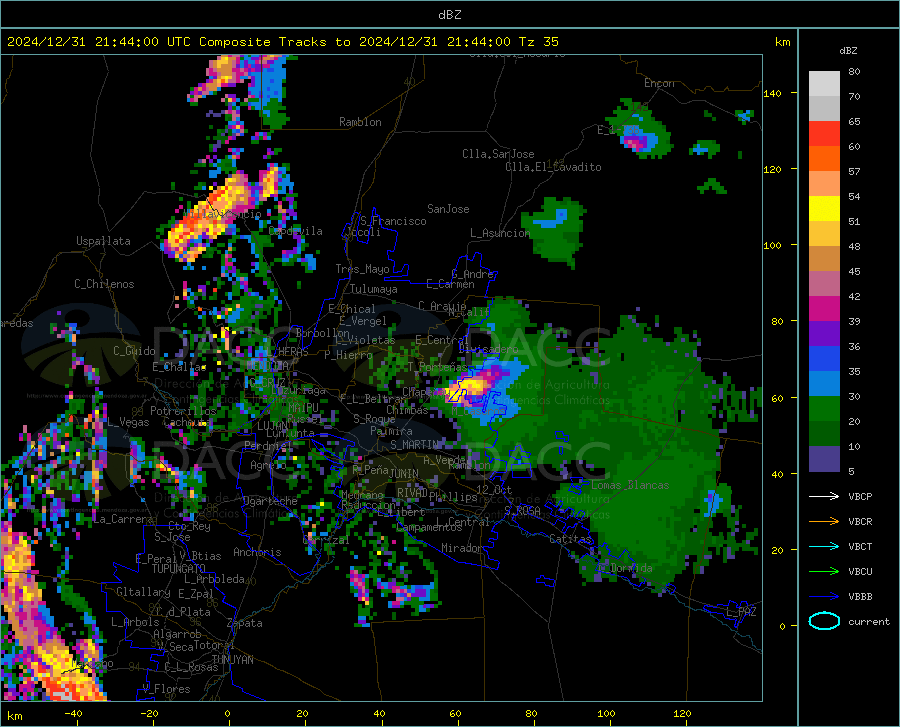The image size is (900, 727).
Task: Click the 'dBZ' title at the top
Action: [x=449, y=15]
